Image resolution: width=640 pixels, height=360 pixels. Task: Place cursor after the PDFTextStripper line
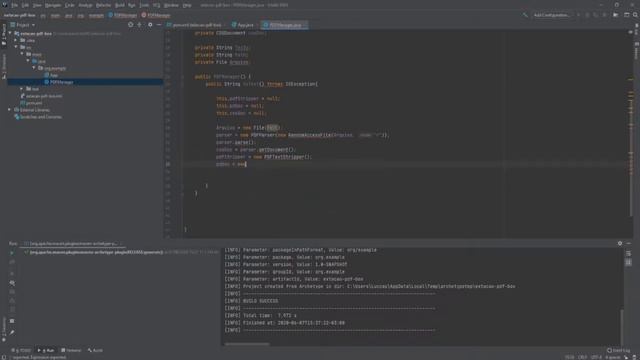click(x=312, y=157)
